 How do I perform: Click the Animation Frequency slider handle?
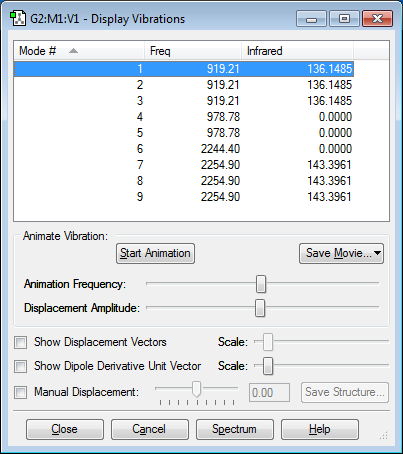pos(261,284)
